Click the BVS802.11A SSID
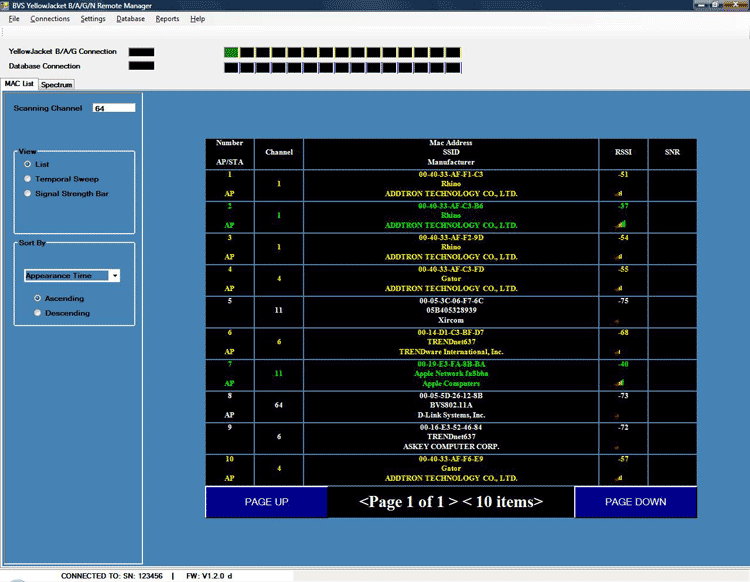Image resolution: width=750 pixels, height=582 pixels. point(451,405)
